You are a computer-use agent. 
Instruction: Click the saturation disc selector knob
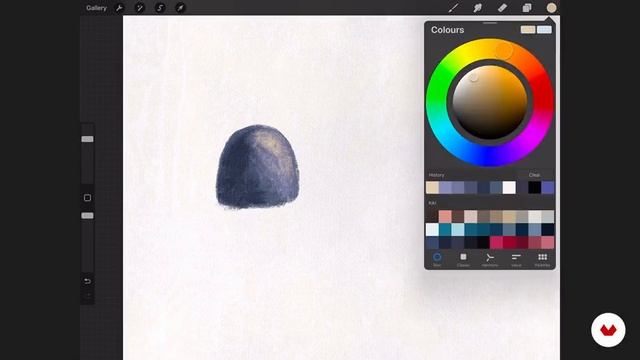[473, 77]
